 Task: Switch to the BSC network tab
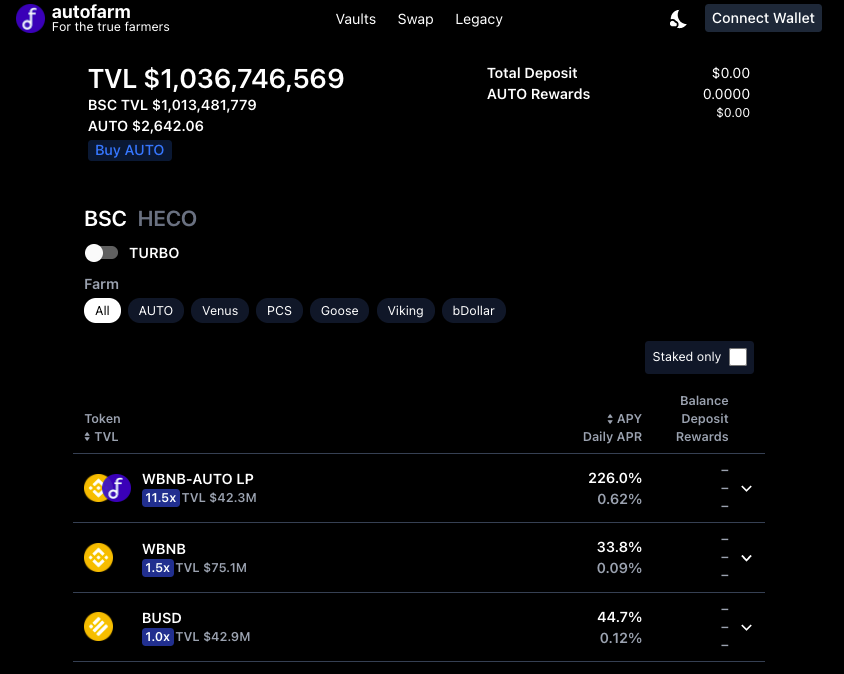pyautogui.click(x=106, y=219)
